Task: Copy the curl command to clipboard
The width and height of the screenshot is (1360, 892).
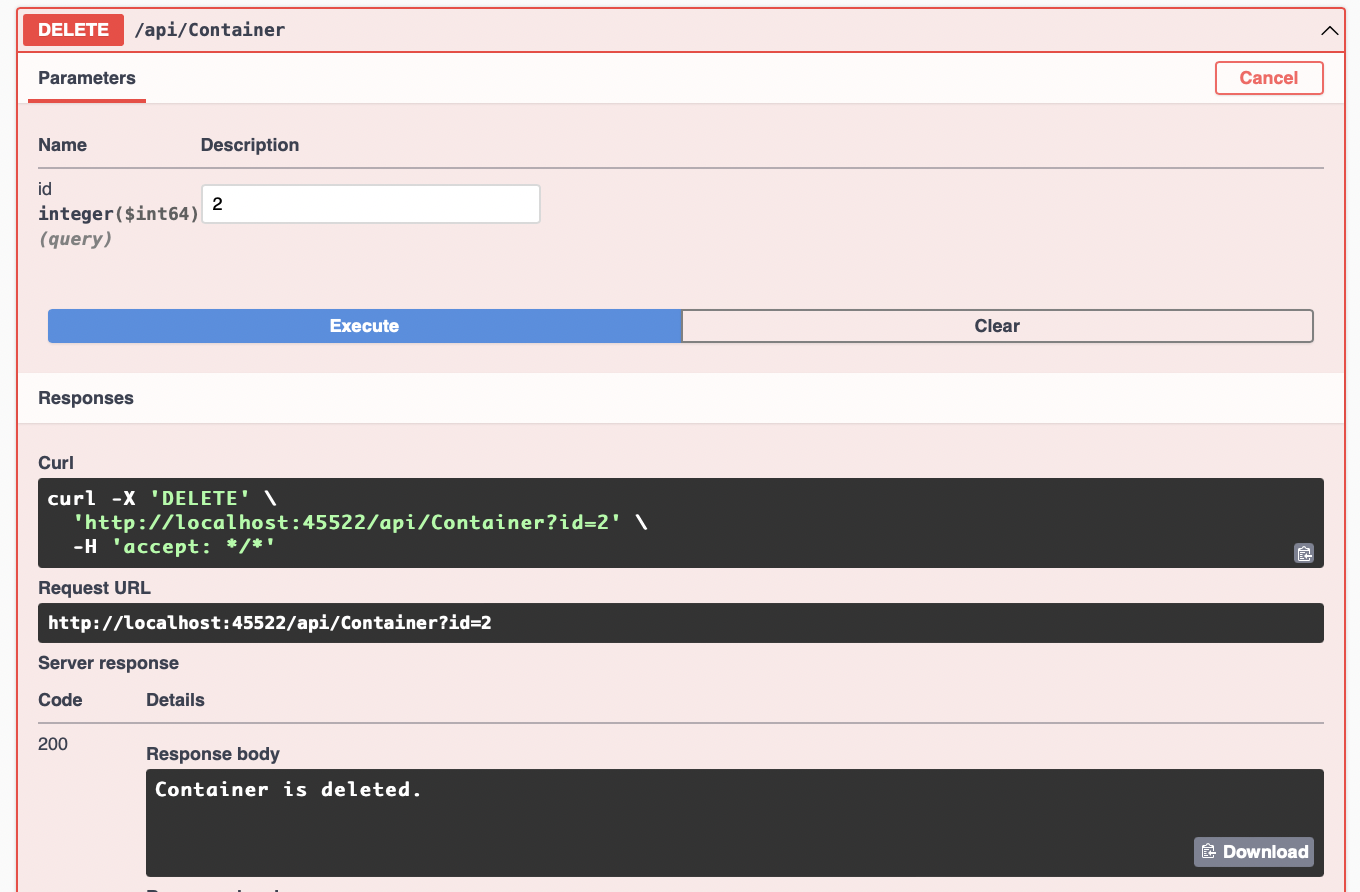Action: coord(1303,552)
